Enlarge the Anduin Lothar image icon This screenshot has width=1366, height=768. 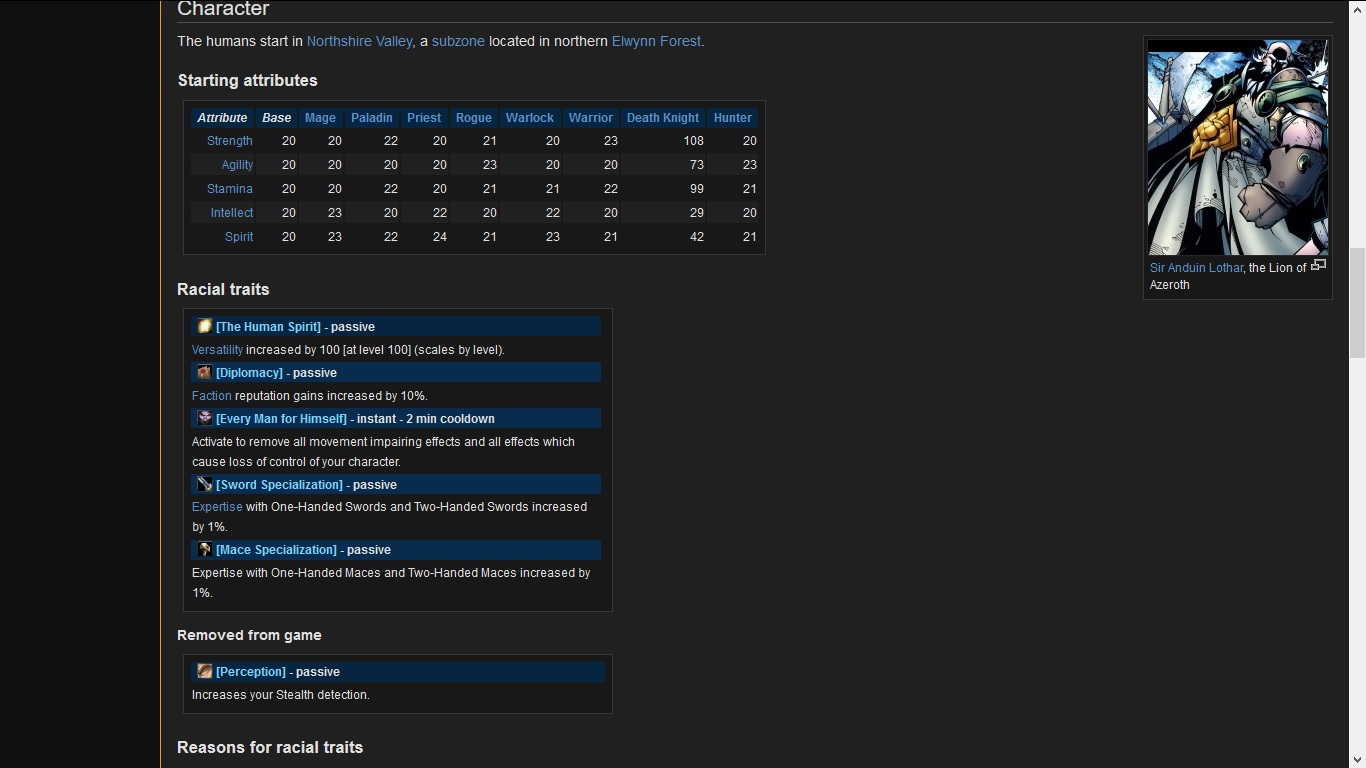click(1319, 265)
